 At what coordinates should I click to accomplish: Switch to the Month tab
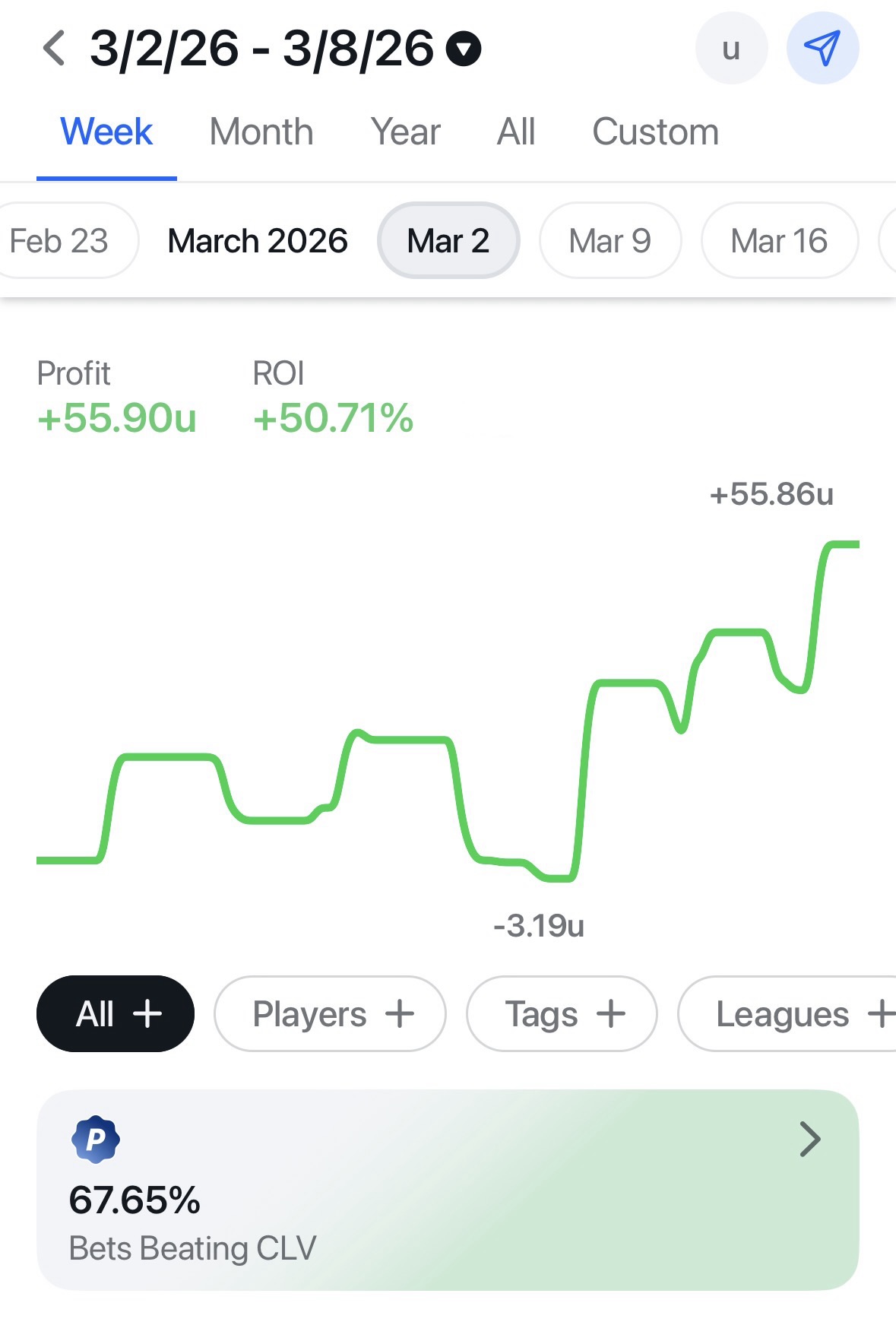coord(261,132)
